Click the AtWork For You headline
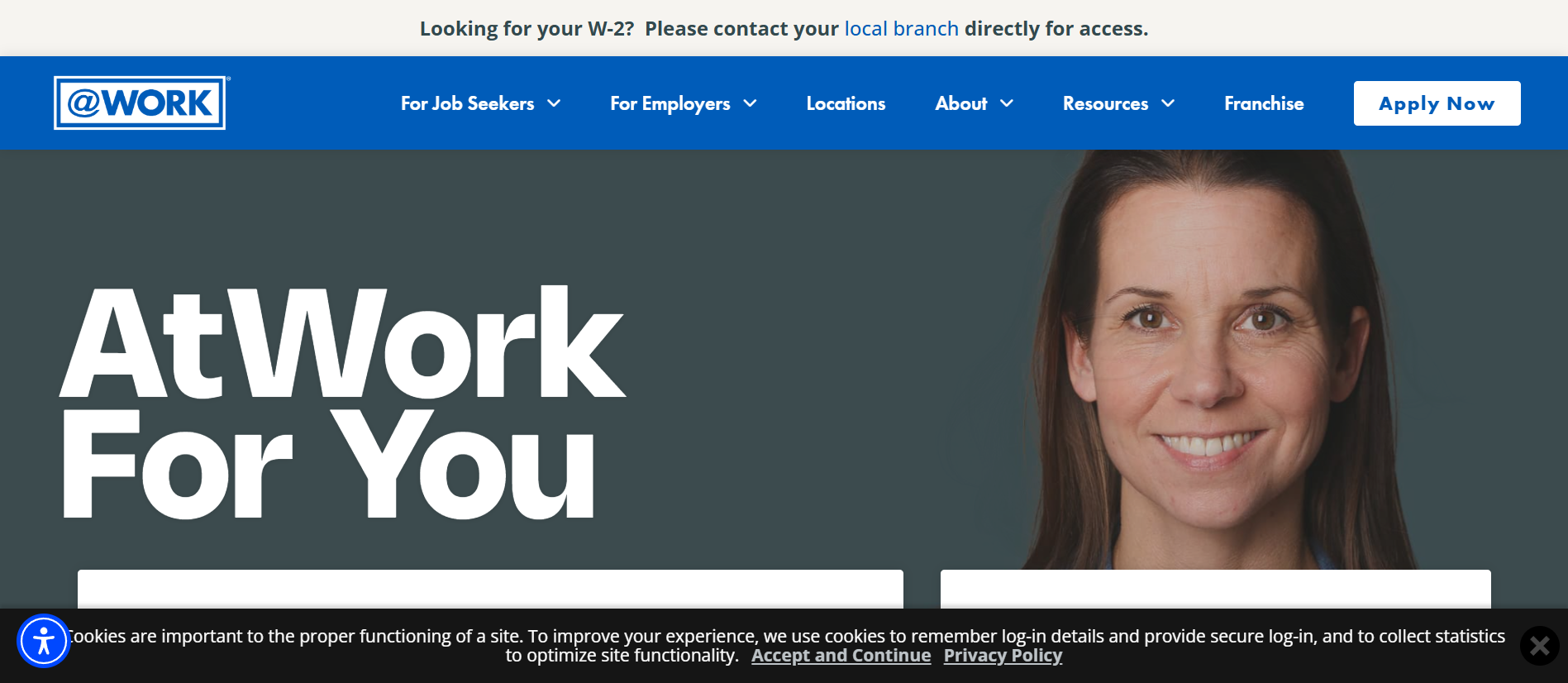 click(341, 403)
